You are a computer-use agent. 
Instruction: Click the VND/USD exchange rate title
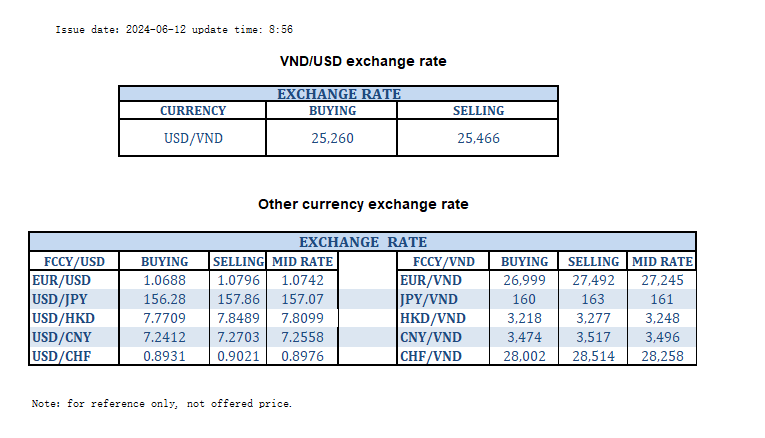pyautogui.click(x=362, y=61)
